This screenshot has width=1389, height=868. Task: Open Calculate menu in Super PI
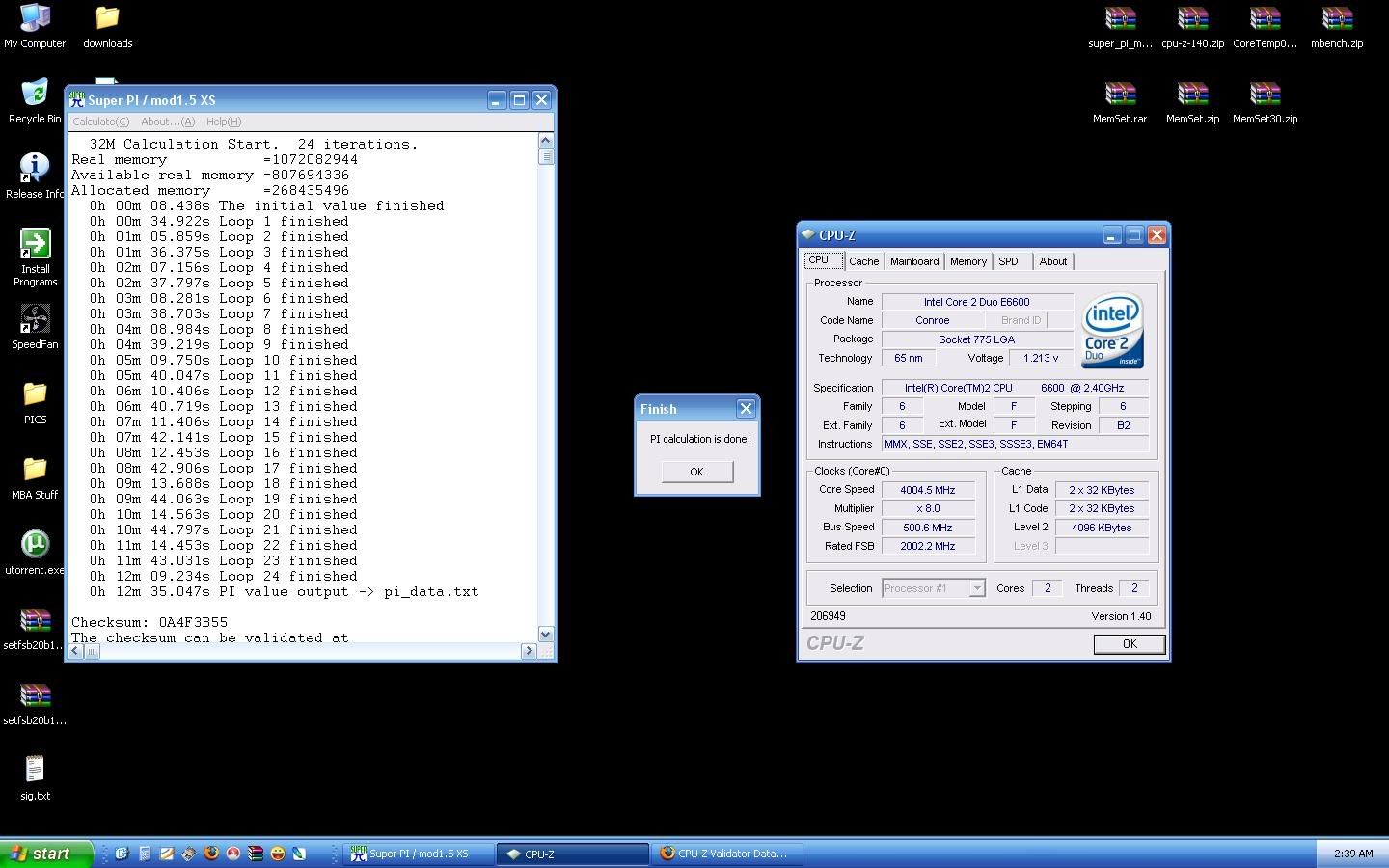tap(100, 122)
